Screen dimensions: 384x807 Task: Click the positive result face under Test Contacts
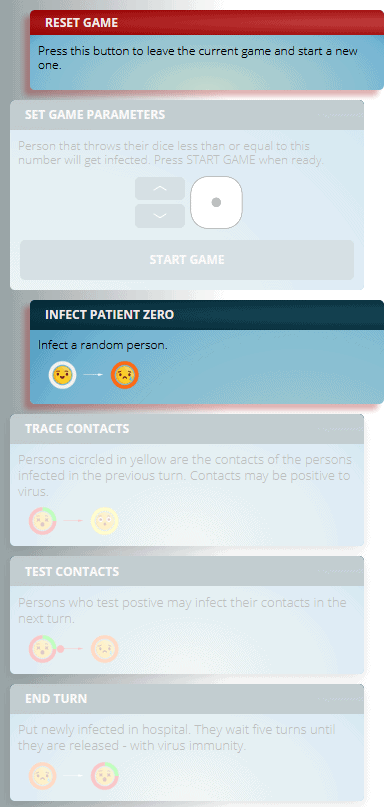tap(105, 649)
